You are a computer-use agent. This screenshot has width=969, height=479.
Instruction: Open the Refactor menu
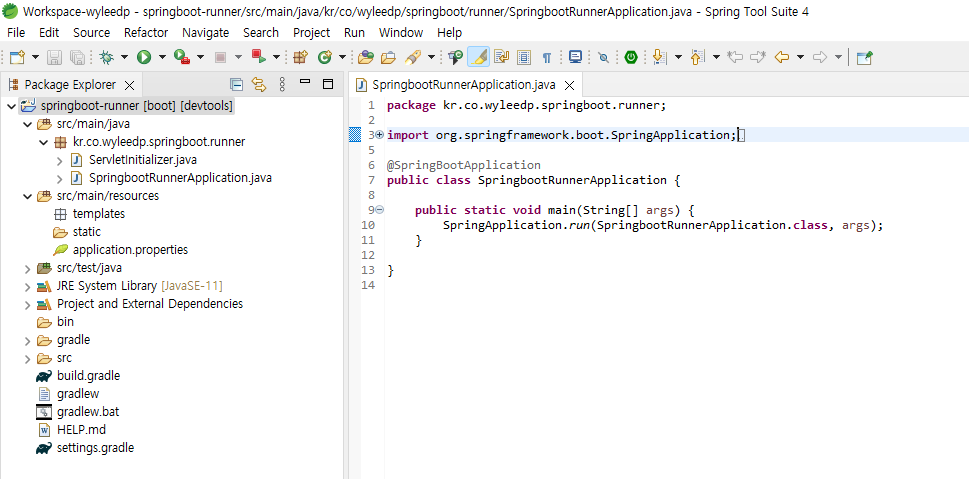pyautogui.click(x=146, y=33)
